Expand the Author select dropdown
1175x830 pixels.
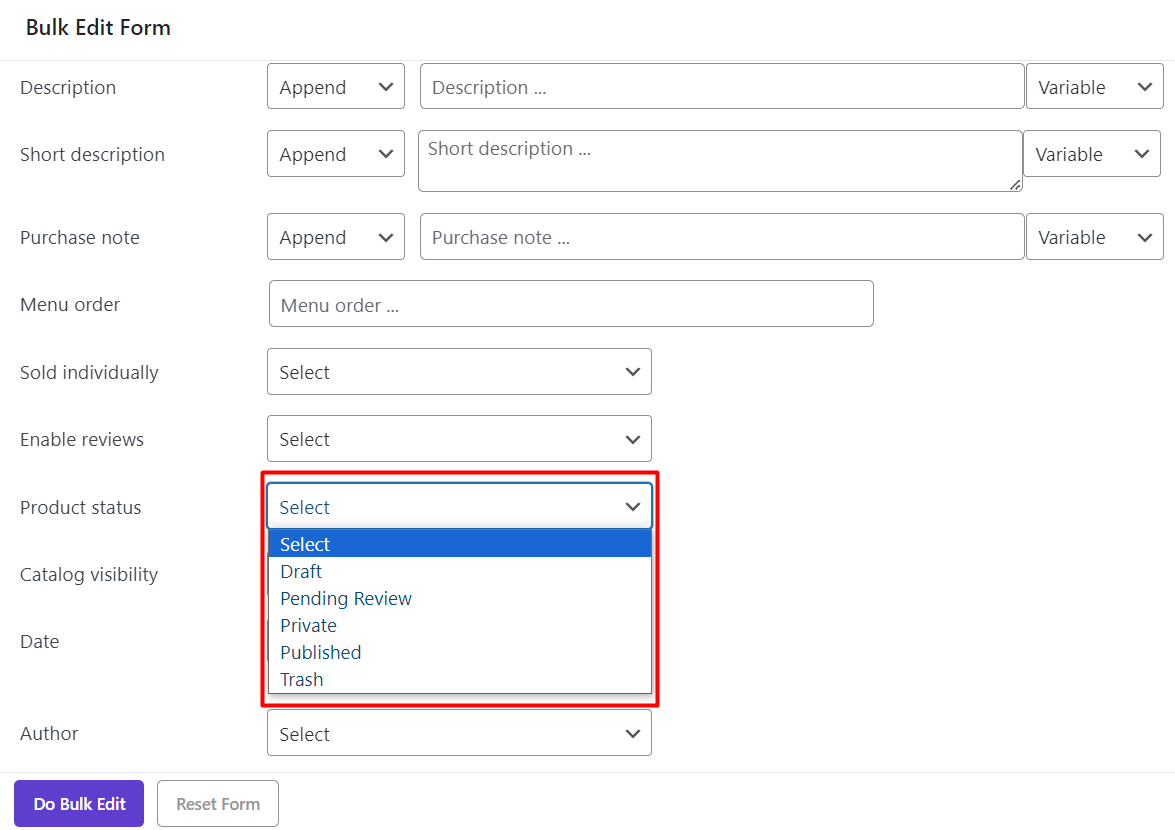click(459, 734)
